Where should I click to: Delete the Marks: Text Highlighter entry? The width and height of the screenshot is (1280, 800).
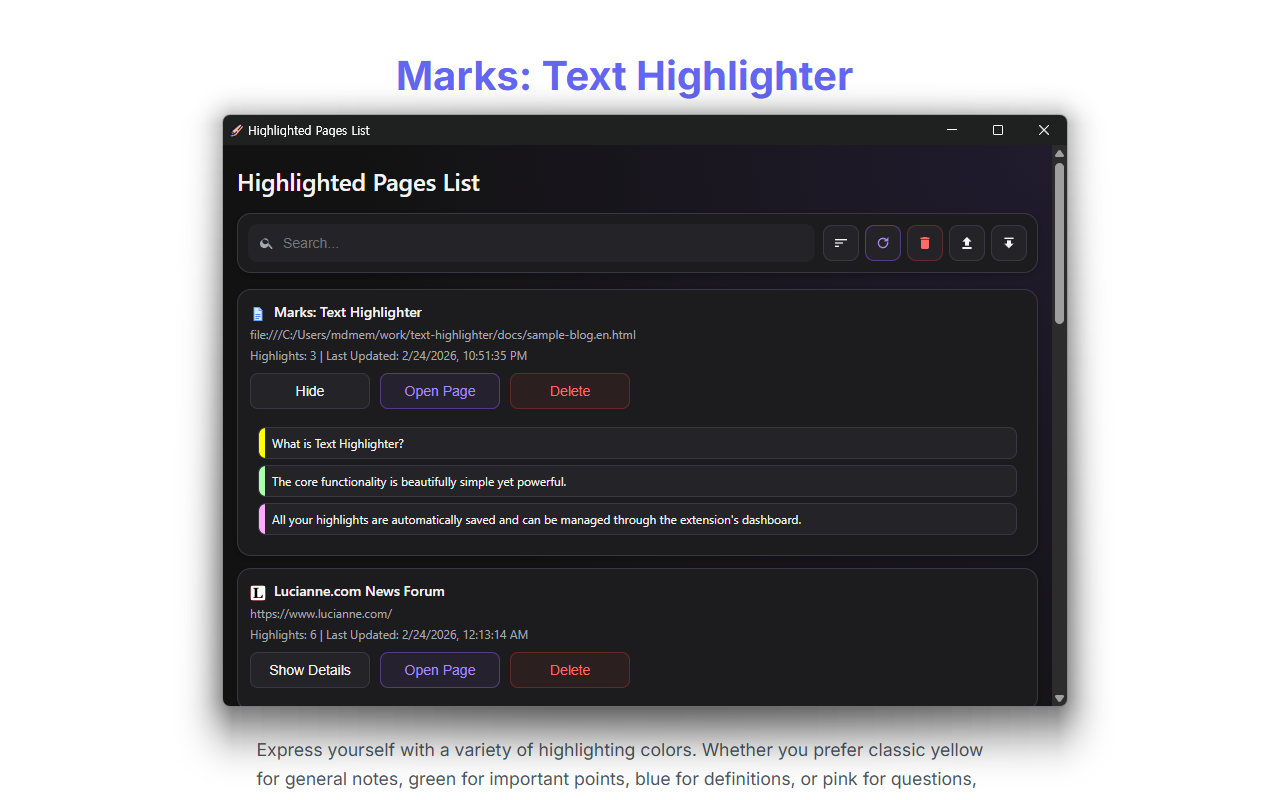click(x=570, y=391)
